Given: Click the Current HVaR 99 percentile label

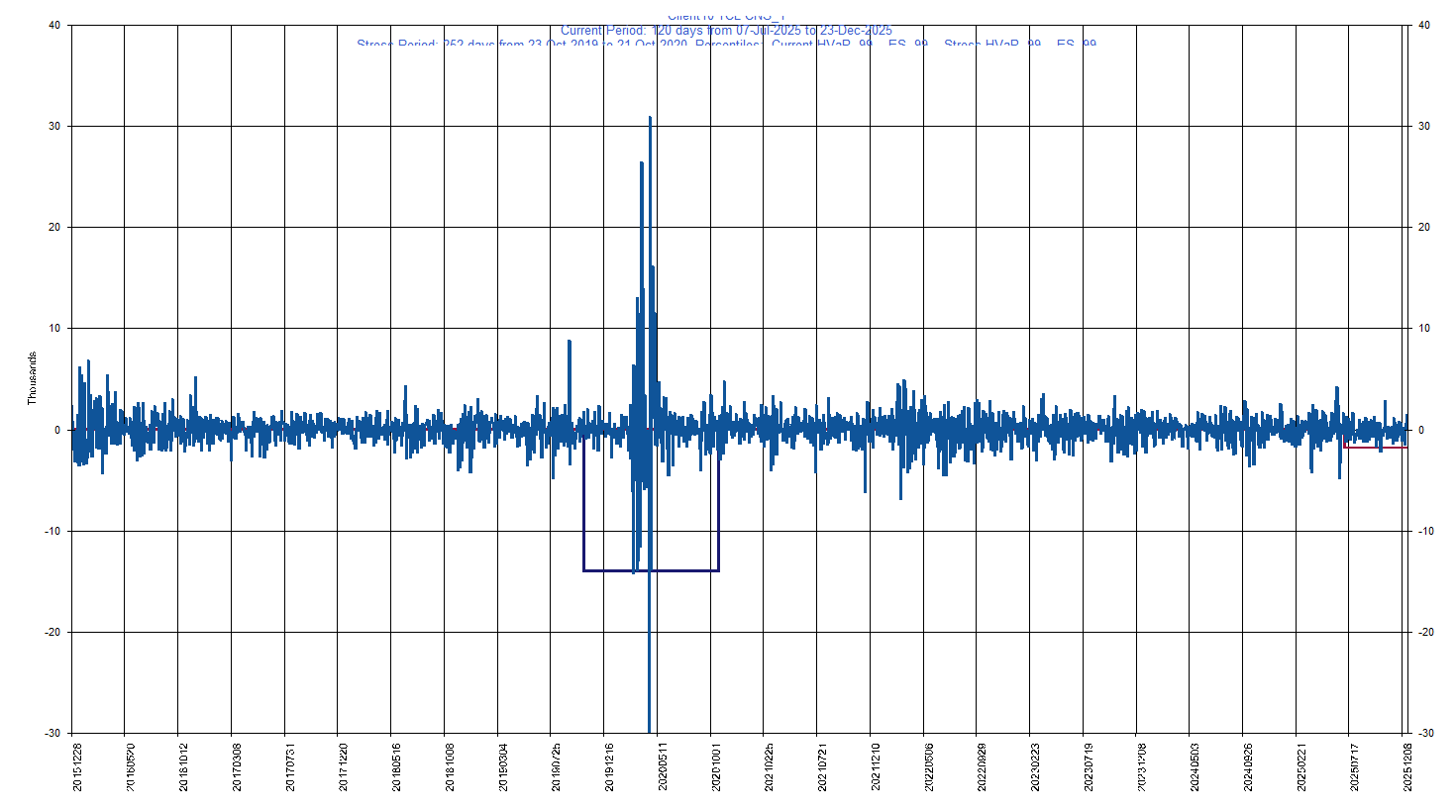Looking at the screenshot, I should [x=822, y=44].
